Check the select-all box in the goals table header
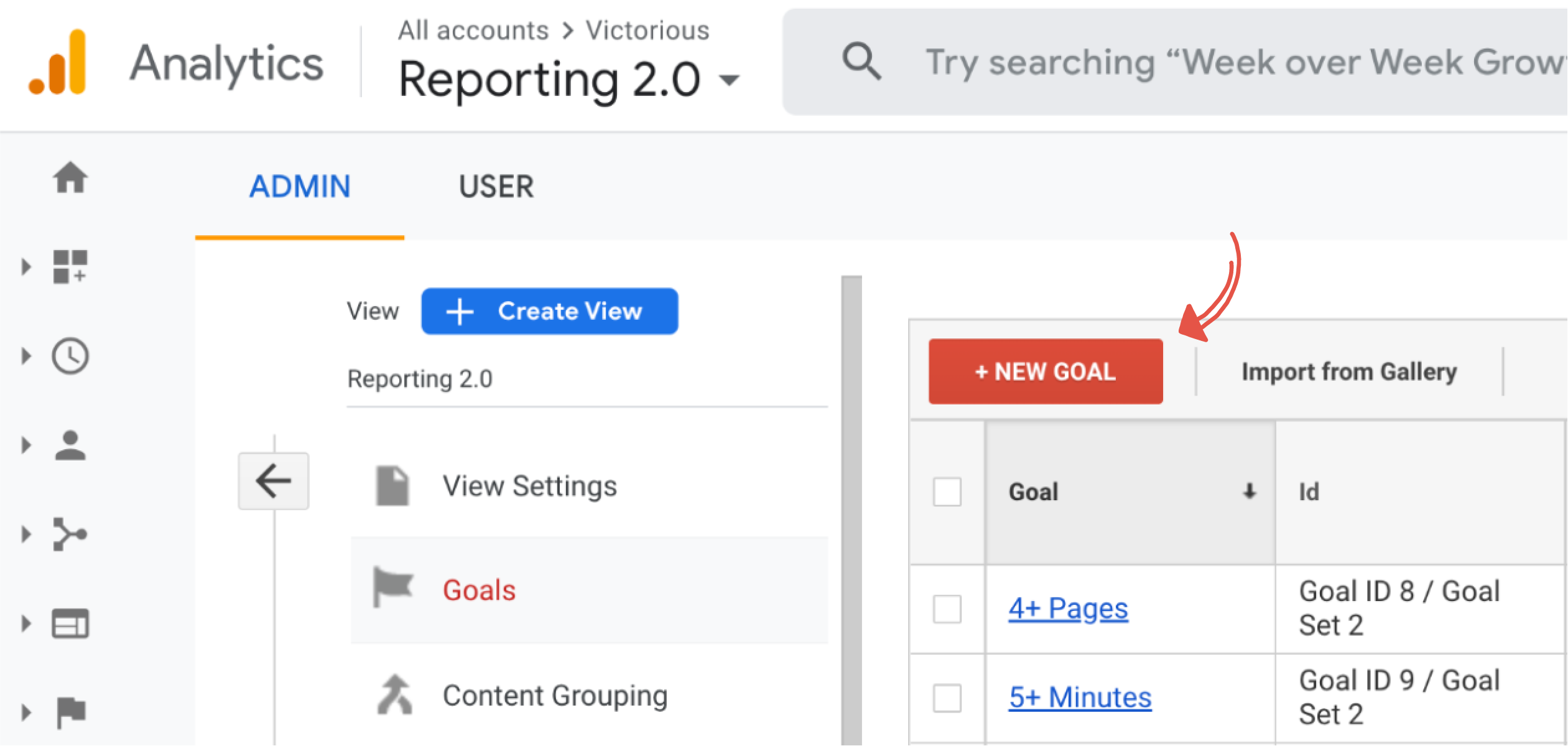This screenshot has width=1568, height=746. point(948,491)
